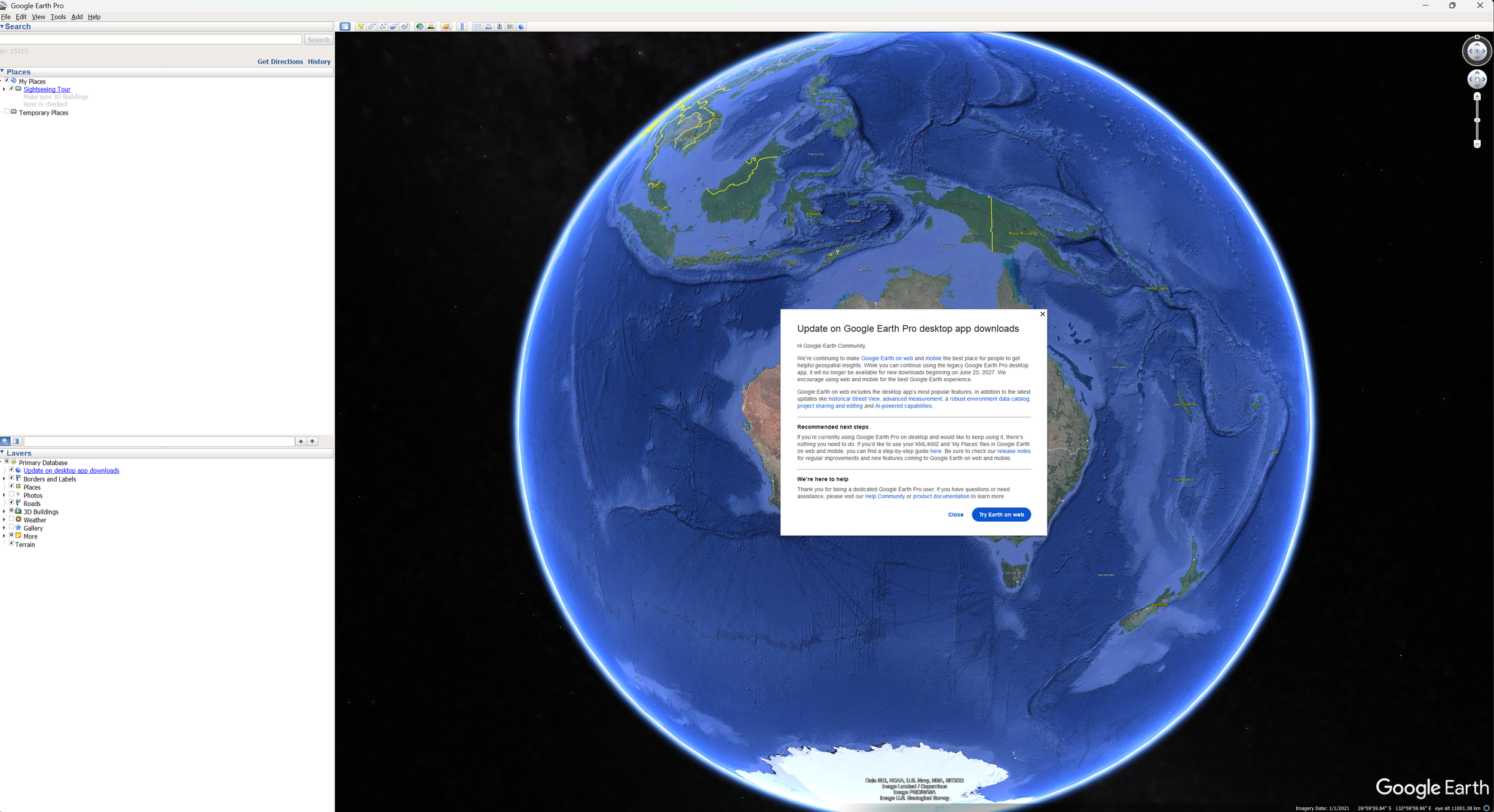This screenshot has height=812, width=1494.
Task: Open the Tools menu
Action: coord(58,17)
